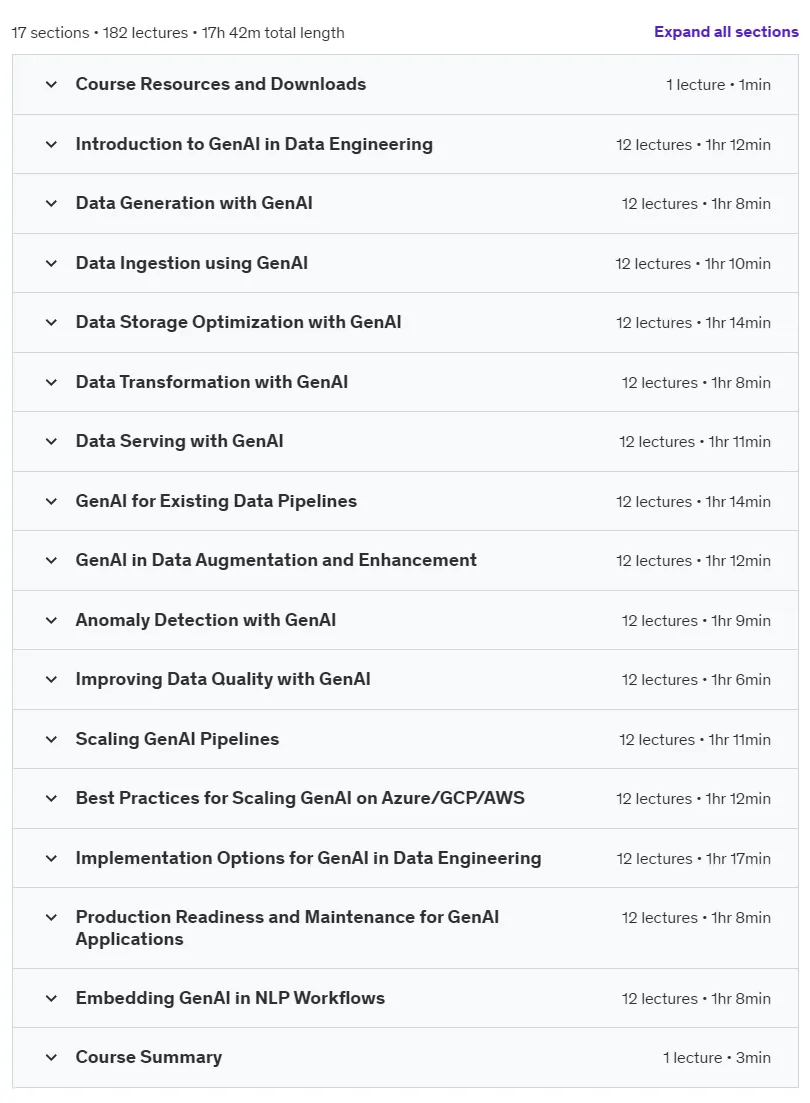Open the Anomaly Detection with GenAI section title

coord(205,620)
